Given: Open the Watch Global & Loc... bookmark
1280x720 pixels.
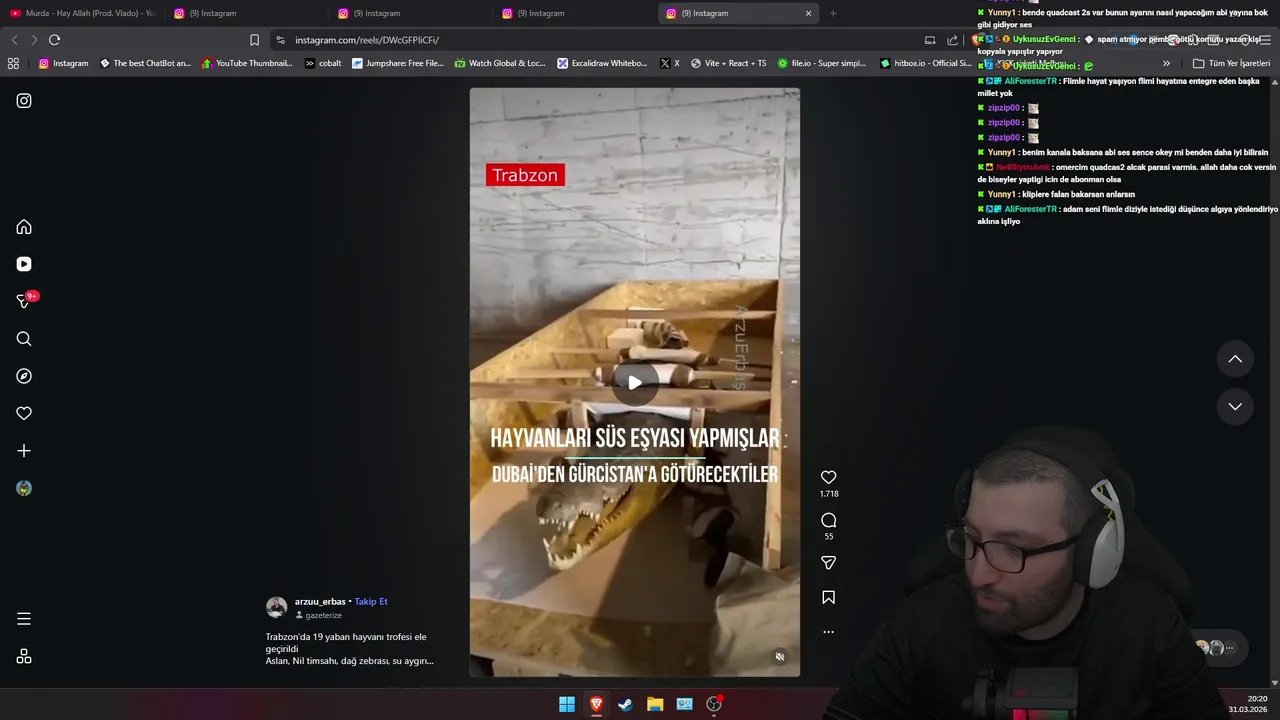Looking at the screenshot, I should 500,63.
